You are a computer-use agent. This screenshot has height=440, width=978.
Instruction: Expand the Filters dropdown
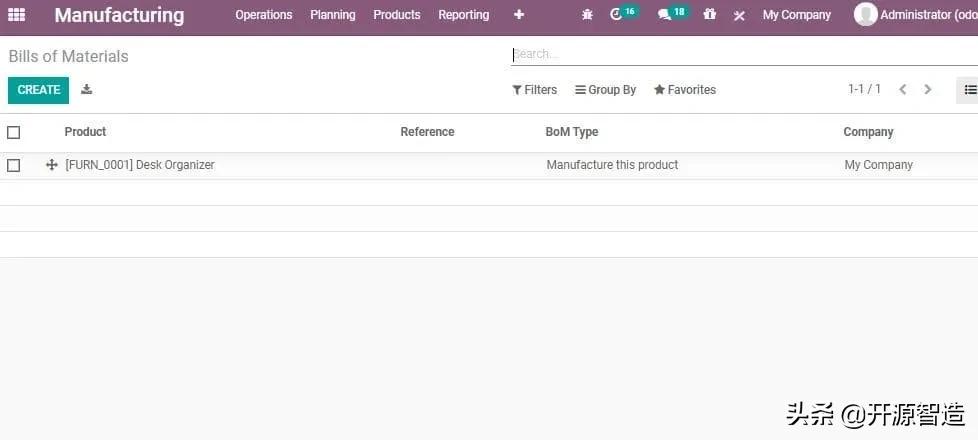(x=535, y=90)
